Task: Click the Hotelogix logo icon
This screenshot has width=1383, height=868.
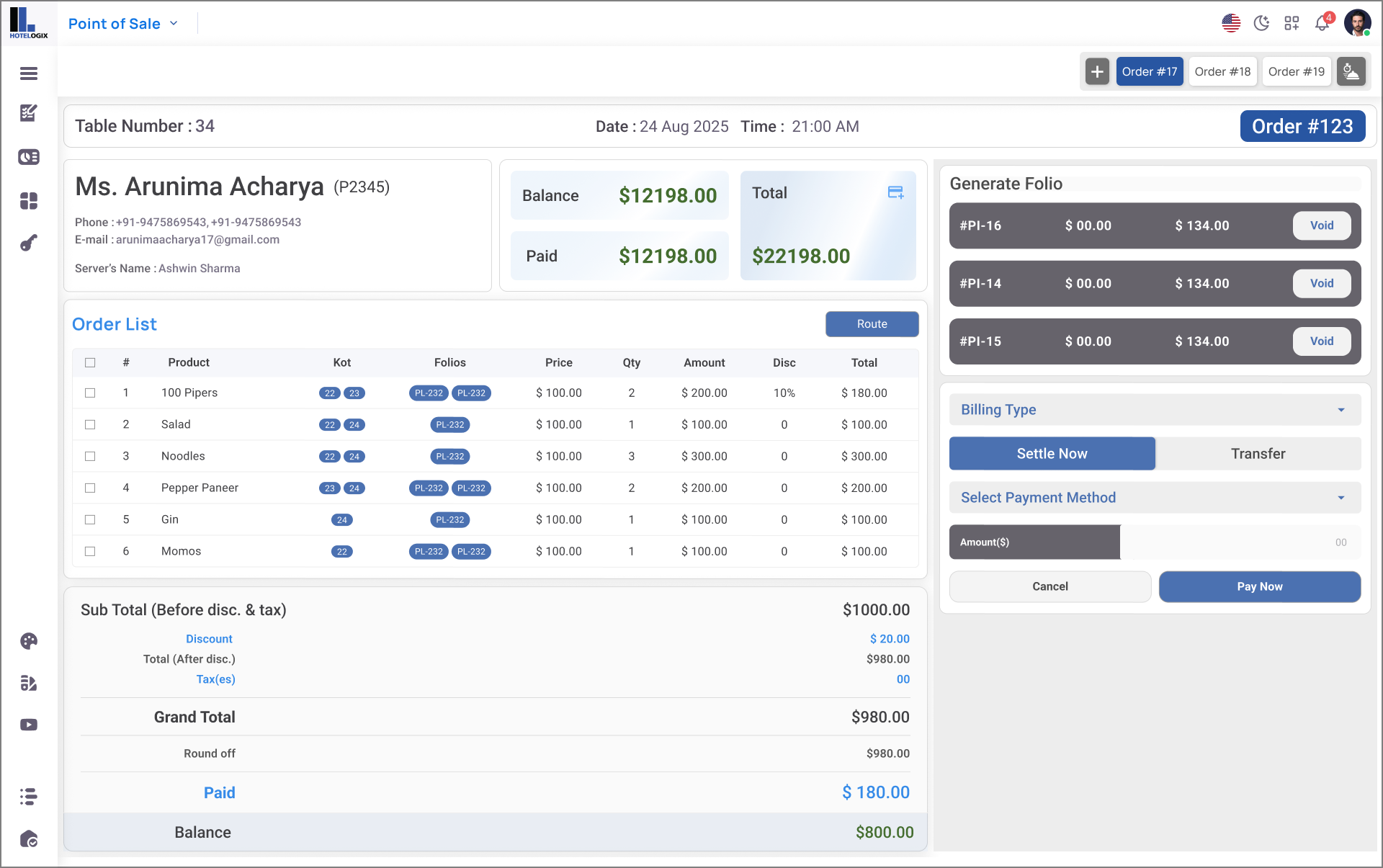Action: pos(29,23)
